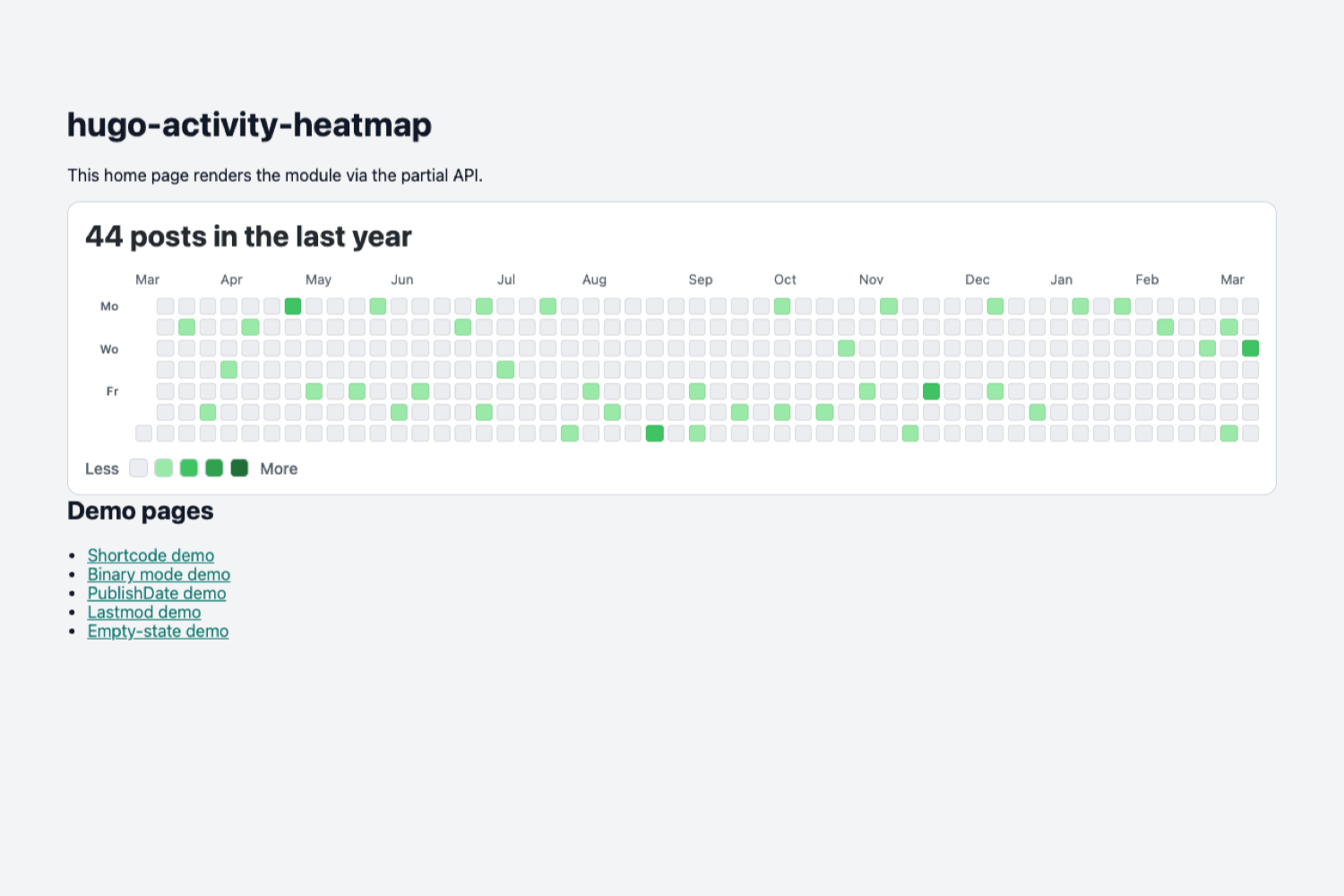Click the Mo row label
Image resolution: width=1344 pixels, height=896 pixels.
pyautogui.click(x=108, y=306)
